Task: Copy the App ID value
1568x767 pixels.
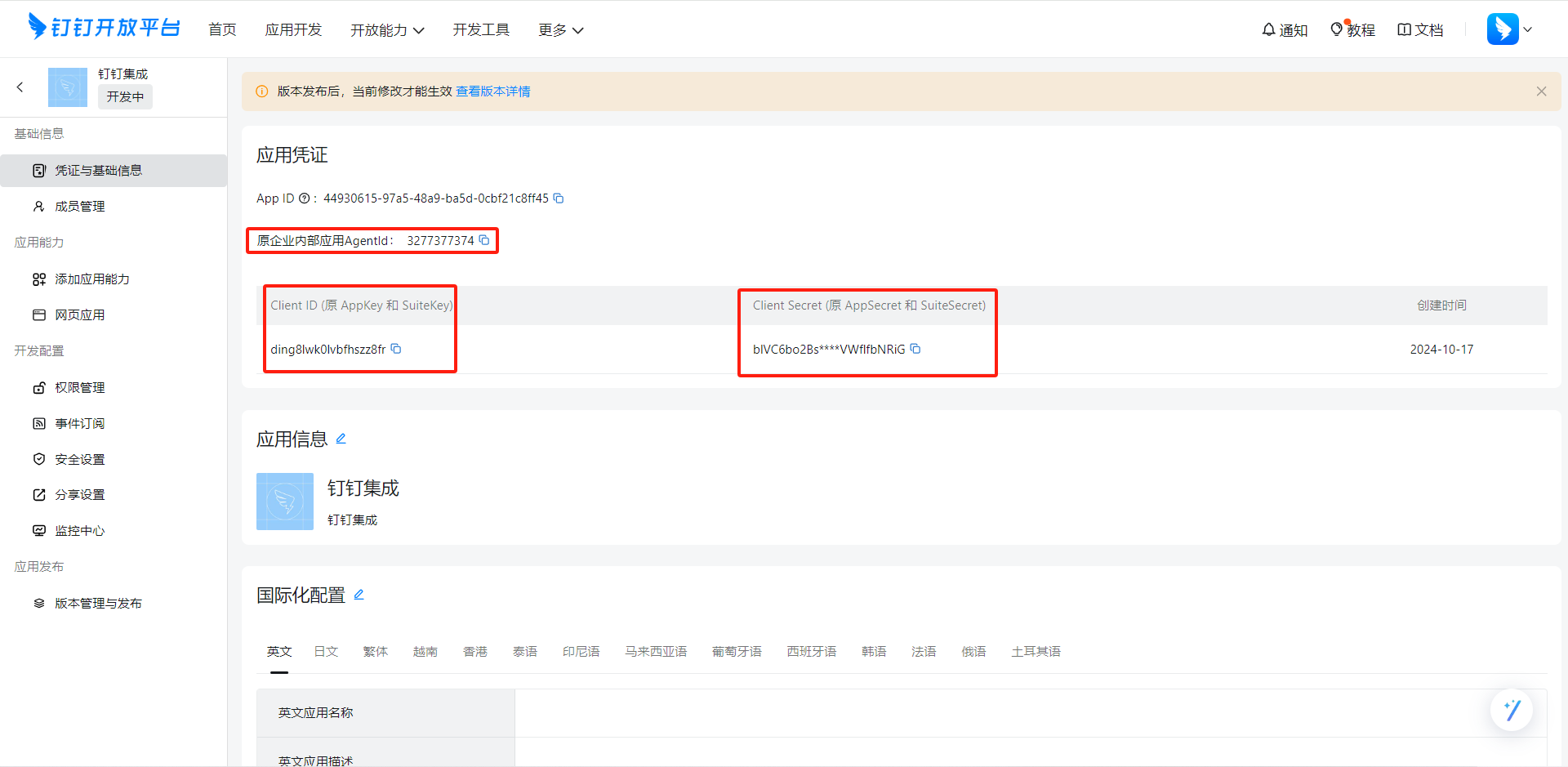Action: point(559,198)
